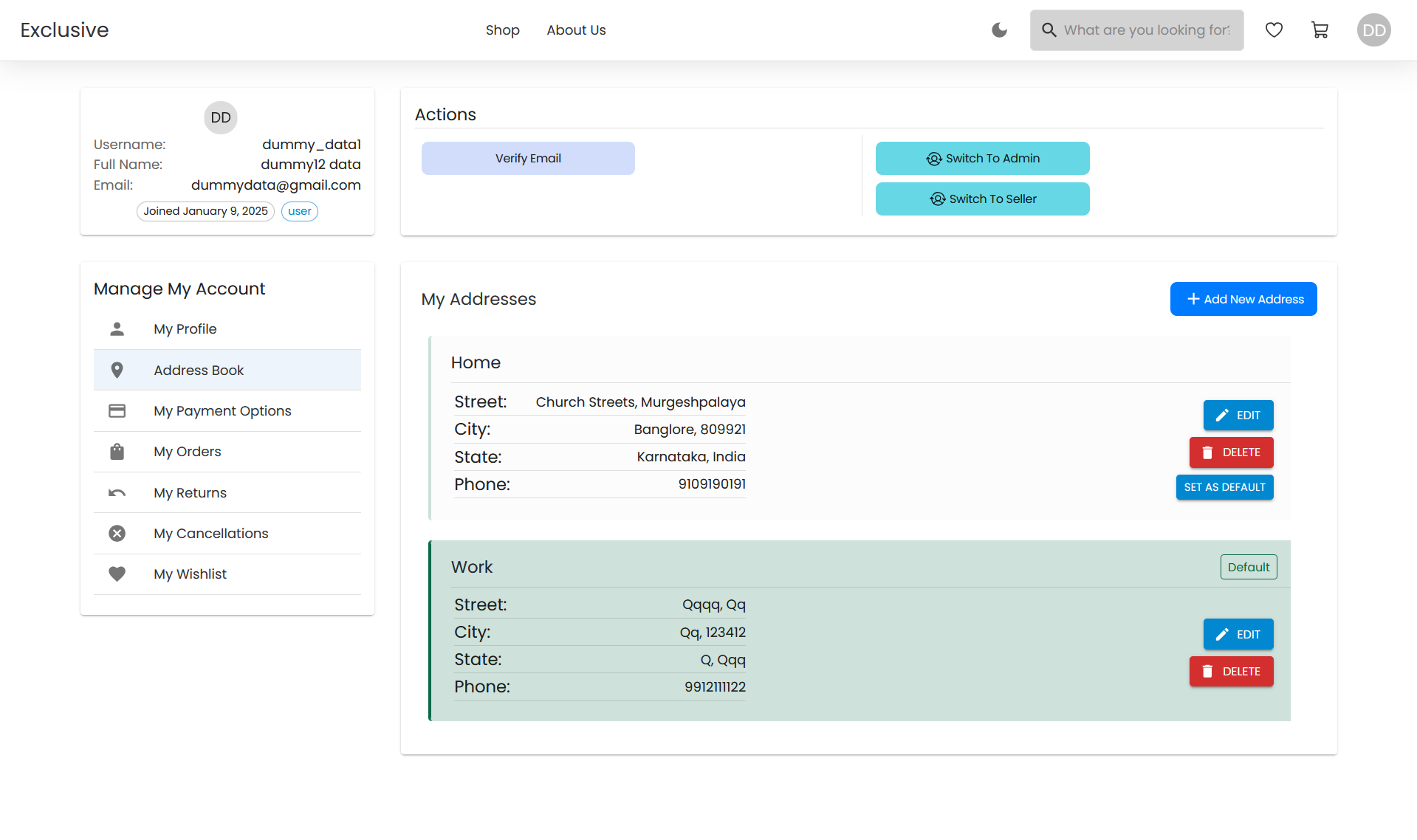
Task: Delete the Work address
Action: coord(1231,672)
